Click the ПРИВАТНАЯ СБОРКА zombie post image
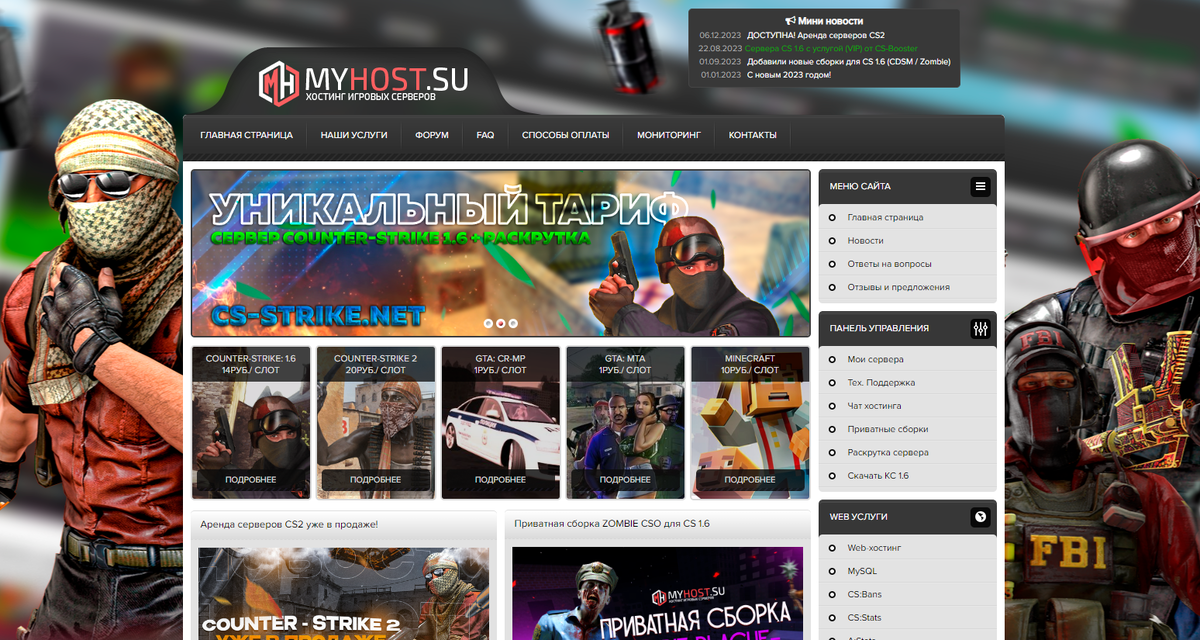This screenshot has height=640, width=1200. coord(658,594)
